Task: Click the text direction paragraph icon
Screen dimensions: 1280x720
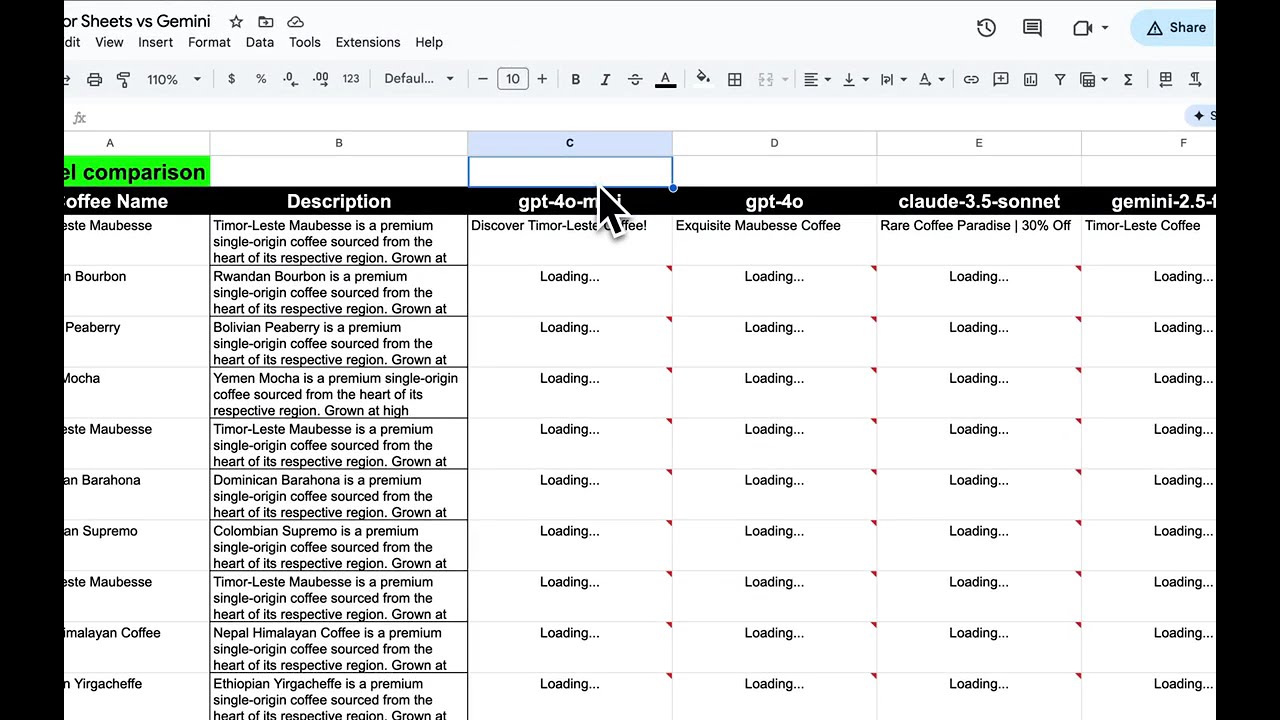Action: click(x=1195, y=79)
